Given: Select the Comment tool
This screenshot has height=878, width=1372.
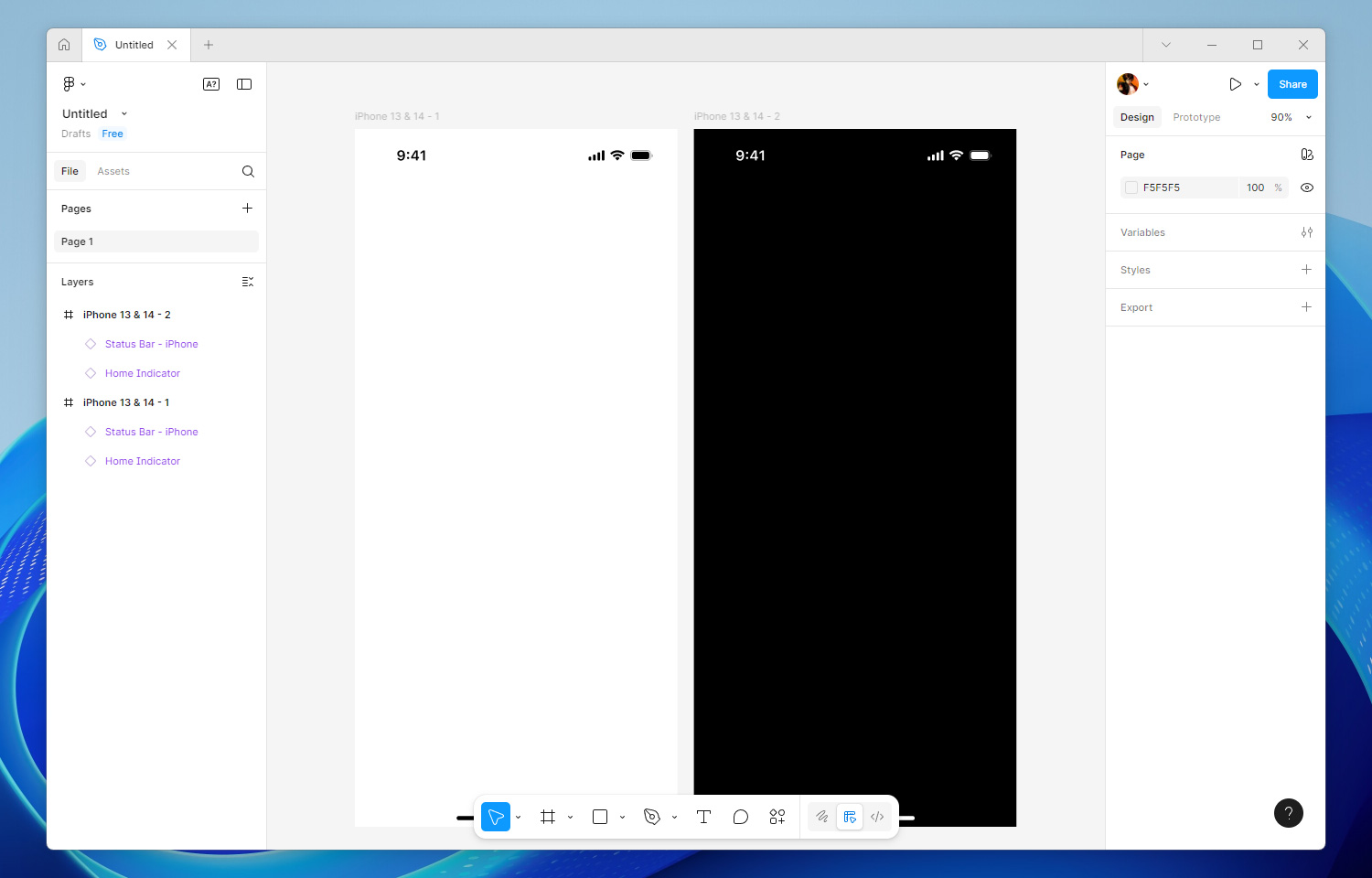Looking at the screenshot, I should pos(741,817).
